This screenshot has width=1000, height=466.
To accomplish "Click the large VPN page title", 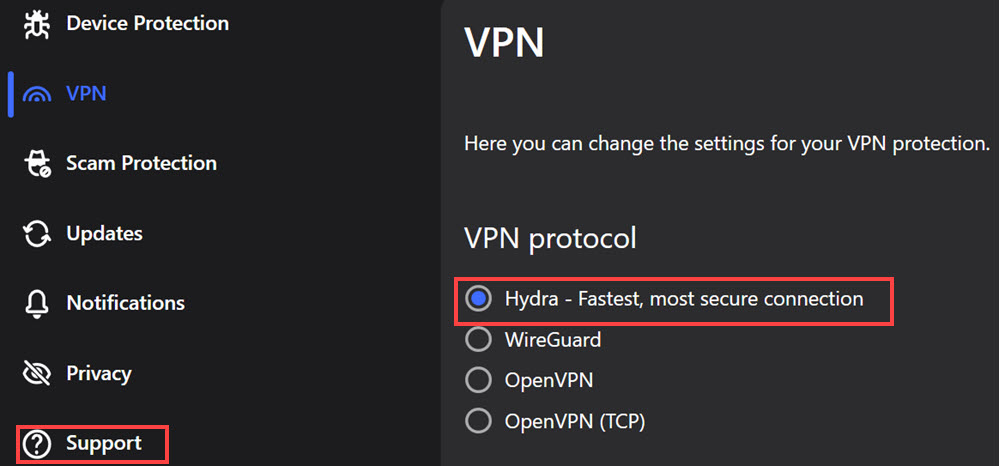I will (x=504, y=43).
